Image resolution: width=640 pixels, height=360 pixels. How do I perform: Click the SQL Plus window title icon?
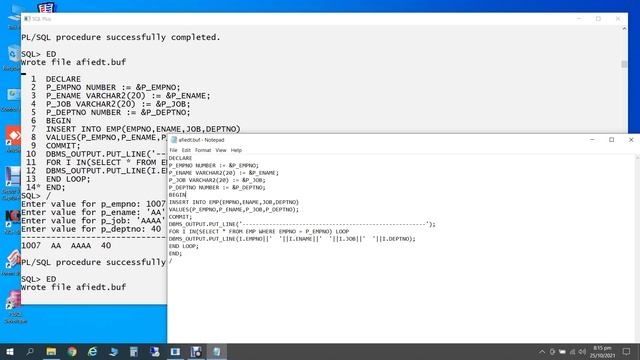pyautogui.click(x=27, y=19)
